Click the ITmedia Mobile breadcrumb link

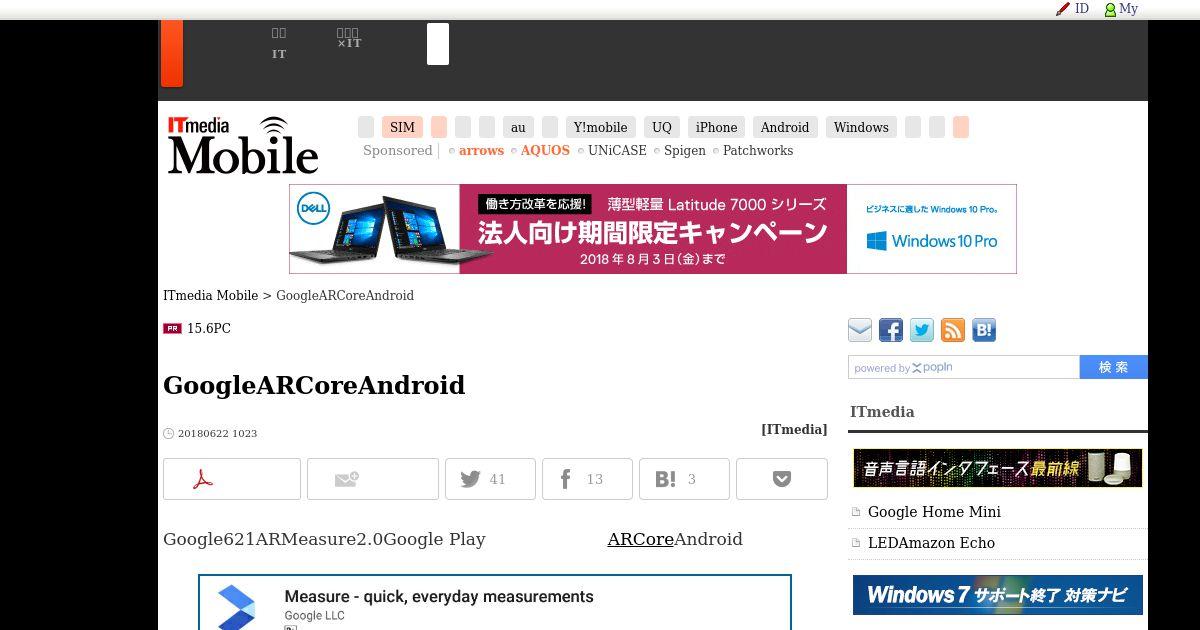(211, 295)
